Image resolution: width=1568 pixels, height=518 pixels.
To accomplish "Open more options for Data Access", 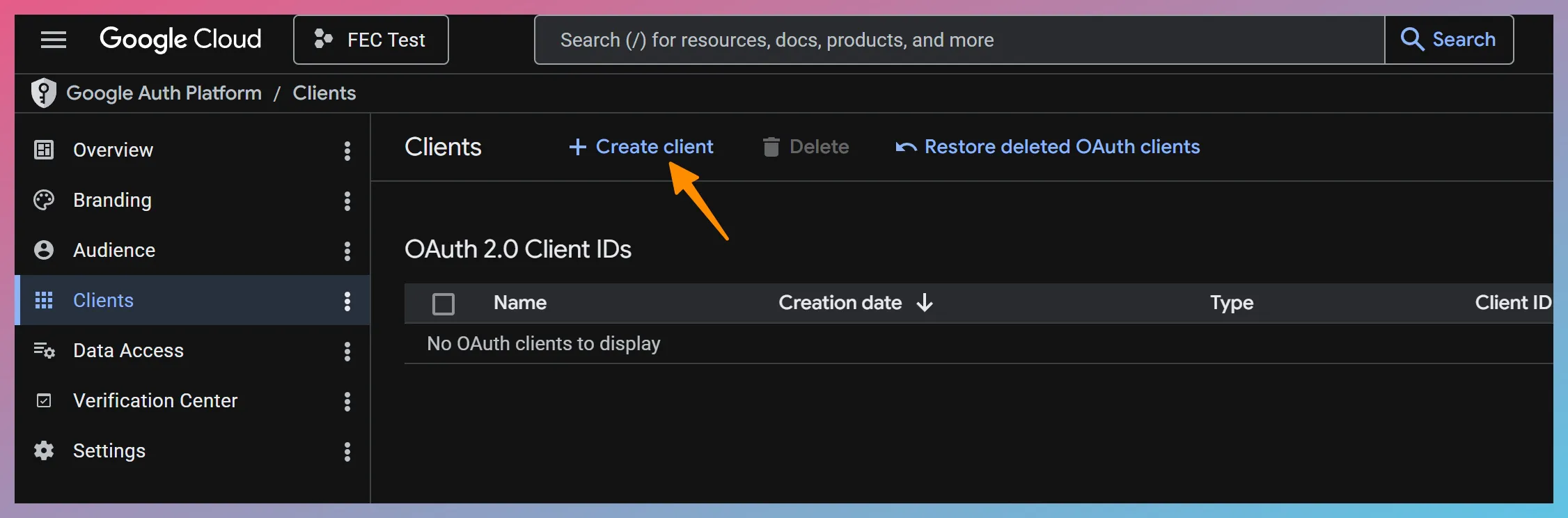I will click(x=347, y=351).
